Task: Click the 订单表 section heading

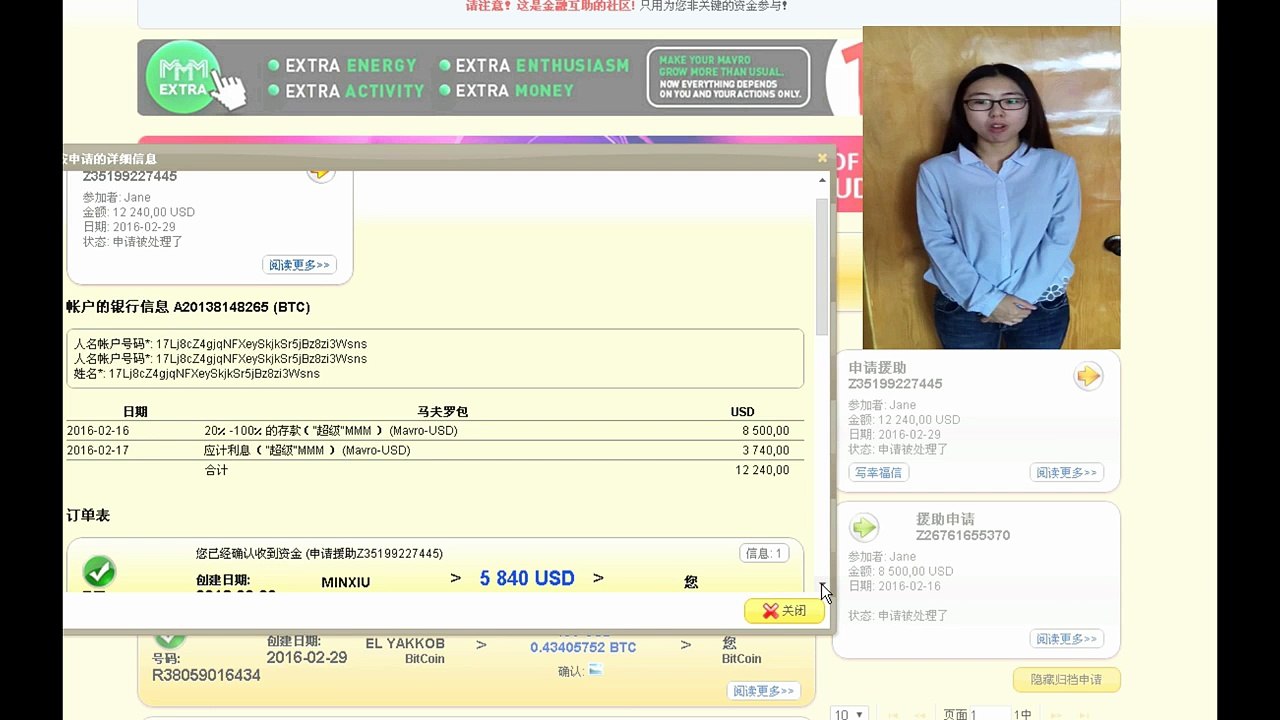Action: [88, 516]
